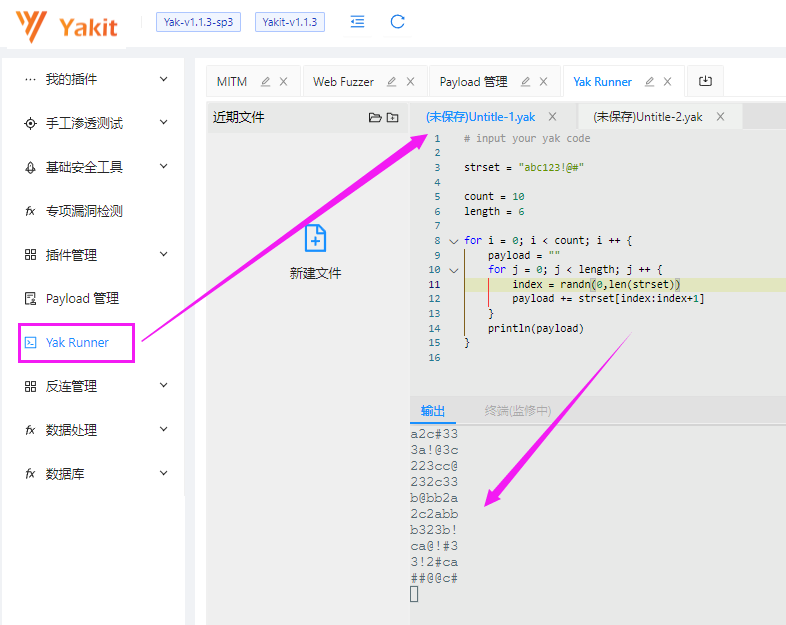This screenshot has height=625, width=786.
Task: Click the 近期文件 panel header text
Action: pos(239,117)
